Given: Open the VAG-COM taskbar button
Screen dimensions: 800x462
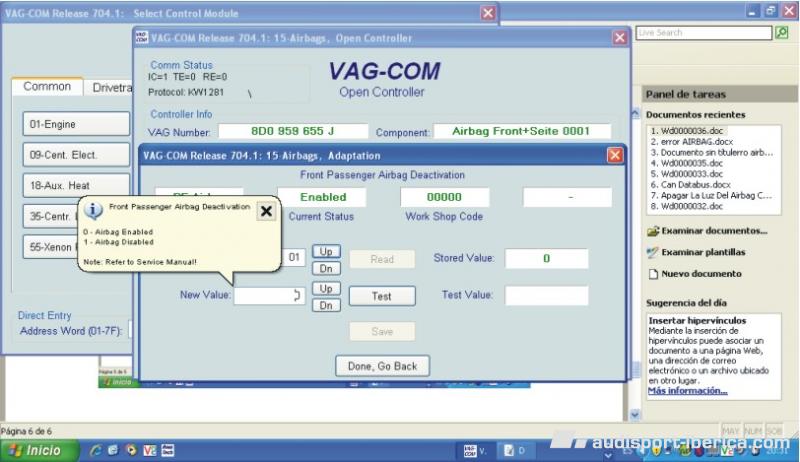Looking at the screenshot, I should pos(475,451).
